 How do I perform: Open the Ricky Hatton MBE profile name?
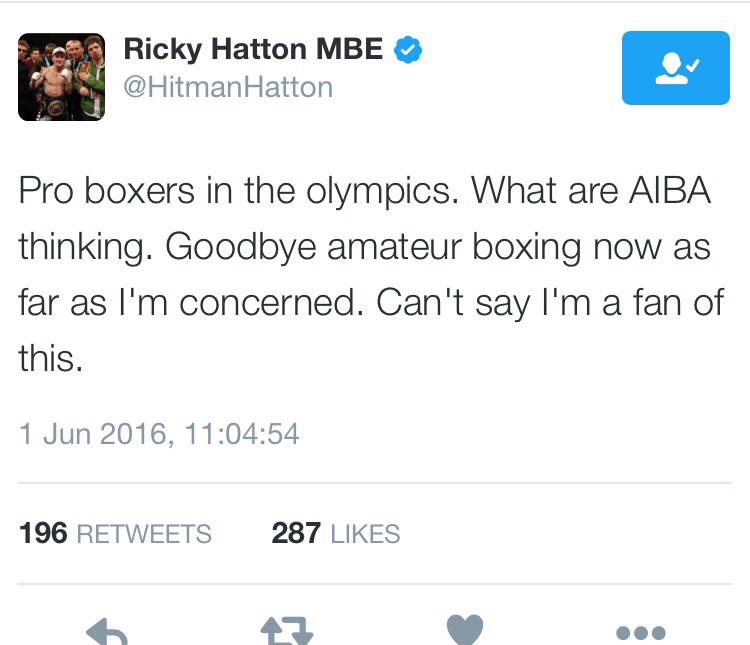(254, 50)
